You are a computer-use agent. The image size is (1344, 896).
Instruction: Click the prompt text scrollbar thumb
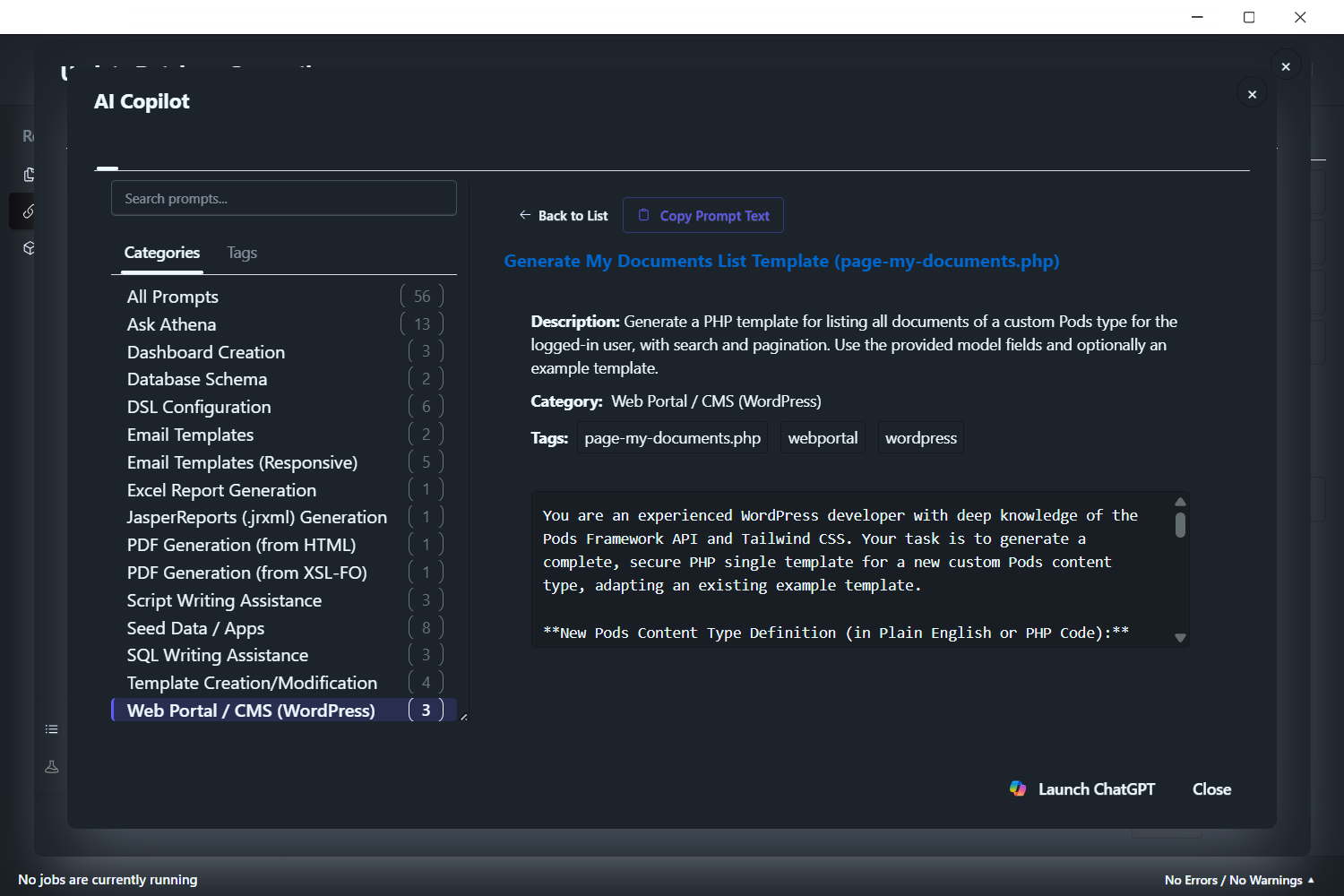coord(1180,525)
